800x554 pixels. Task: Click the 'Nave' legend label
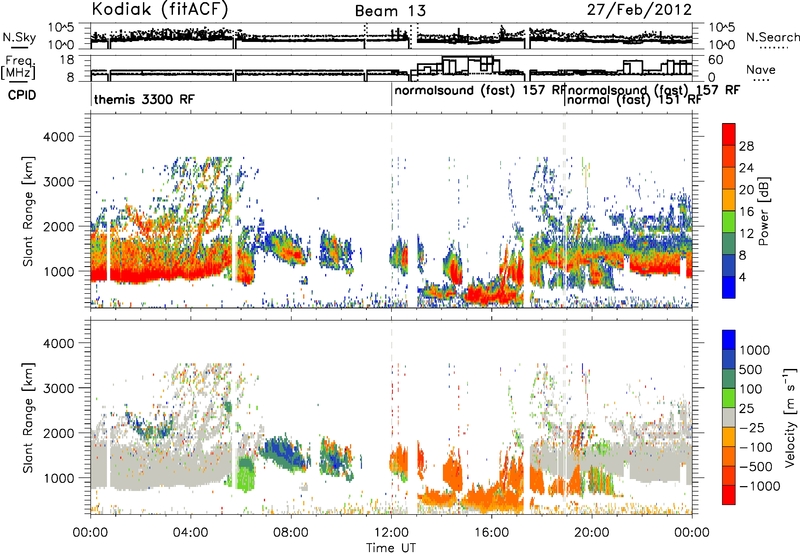(761, 70)
